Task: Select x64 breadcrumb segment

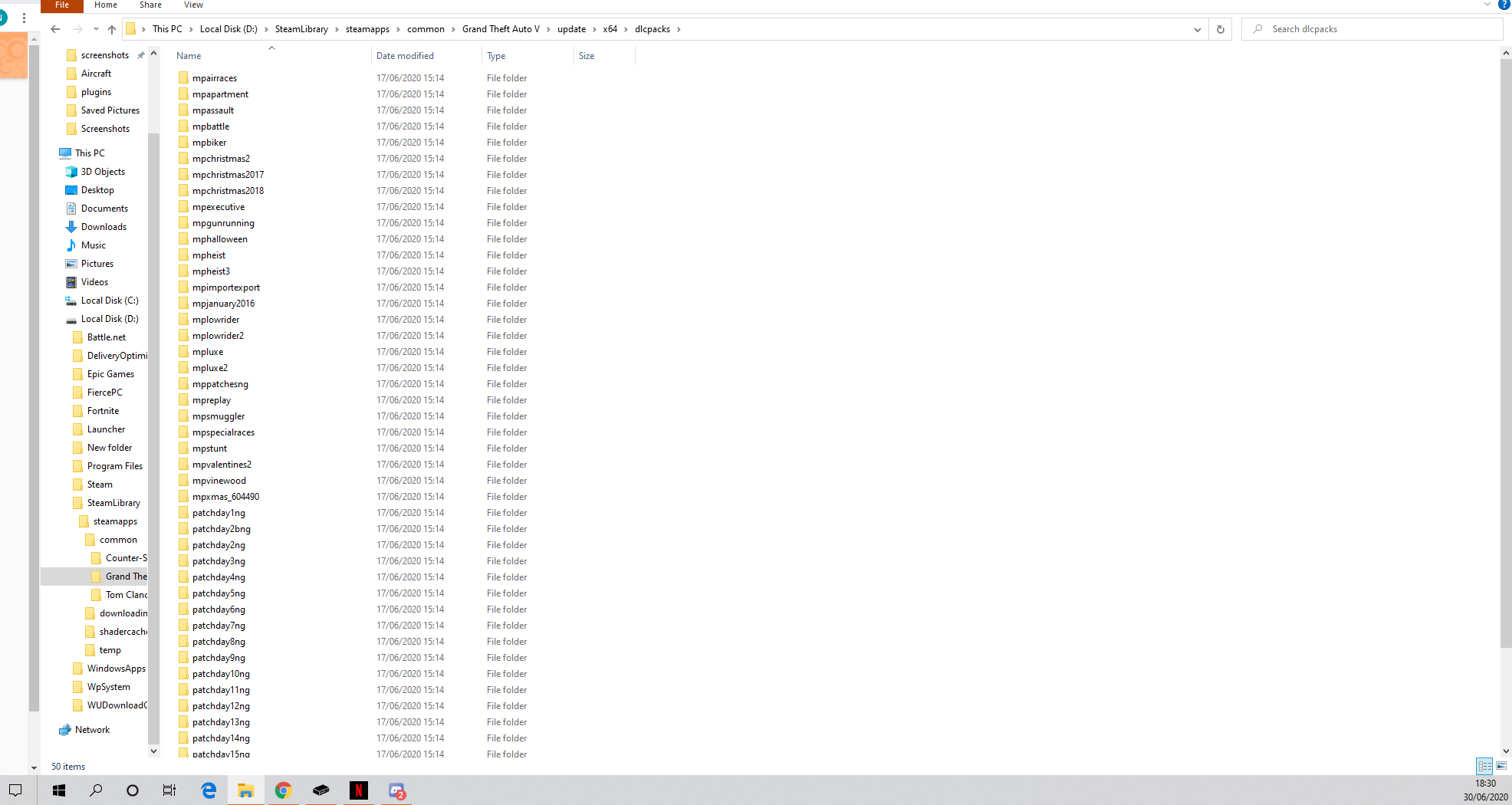Action: coord(610,29)
